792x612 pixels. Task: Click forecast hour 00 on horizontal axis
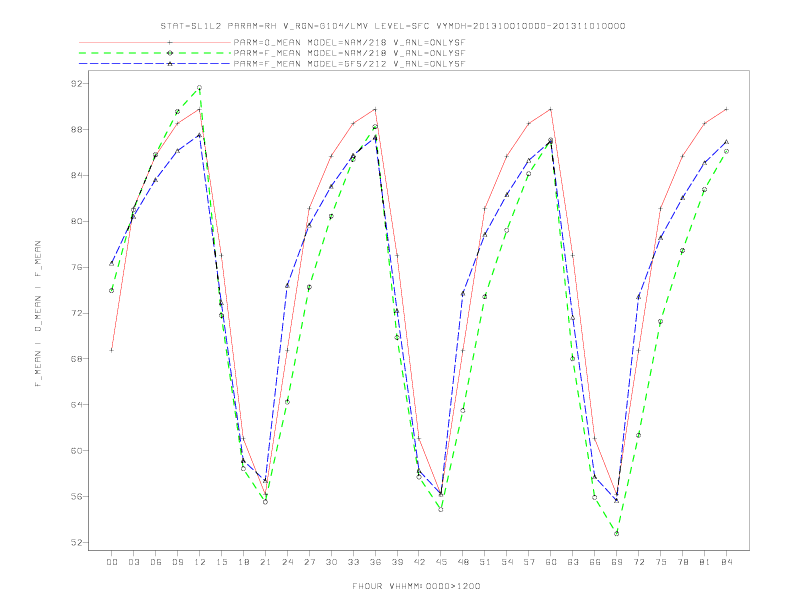click(112, 562)
